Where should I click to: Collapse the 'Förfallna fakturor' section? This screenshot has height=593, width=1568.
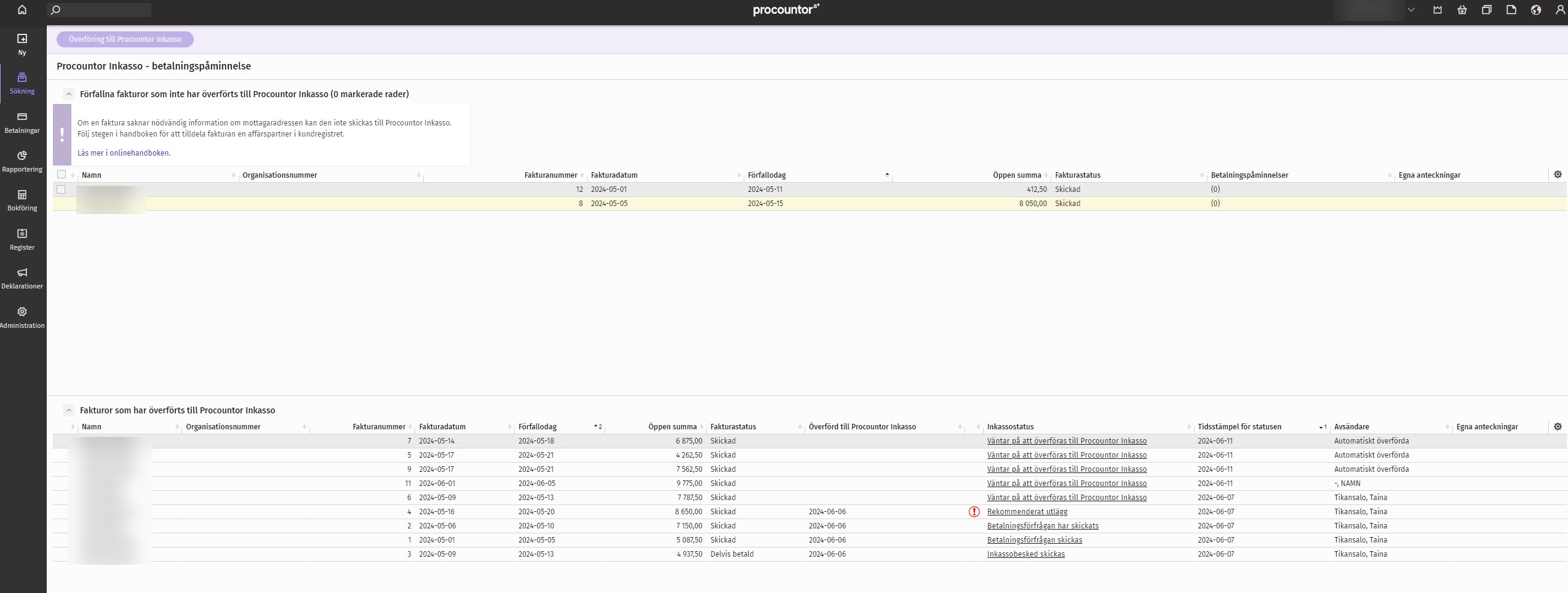[x=69, y=94]
